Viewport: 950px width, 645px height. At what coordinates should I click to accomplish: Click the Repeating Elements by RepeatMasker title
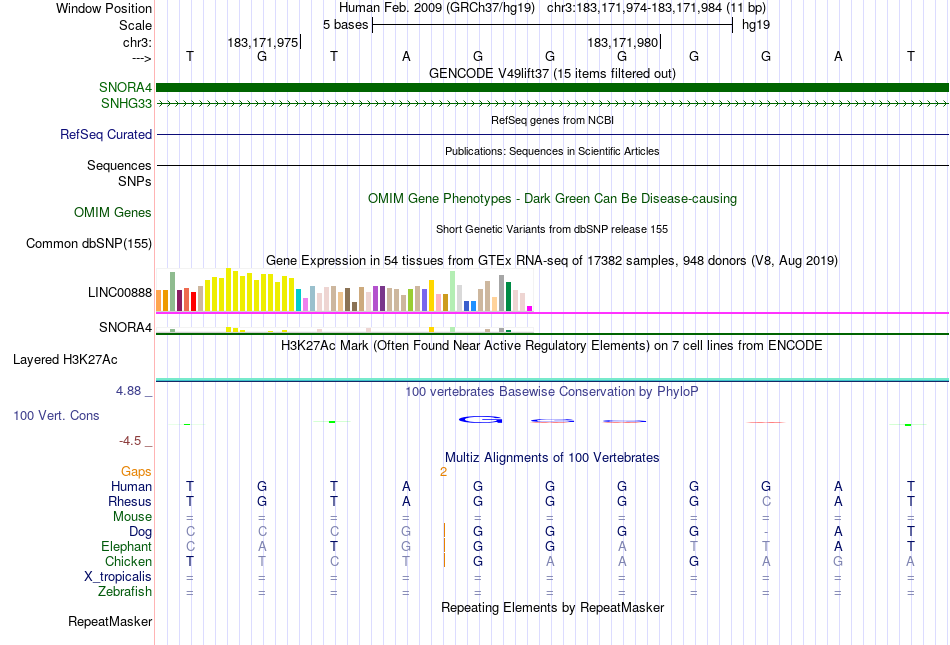[x=552, y=607]
